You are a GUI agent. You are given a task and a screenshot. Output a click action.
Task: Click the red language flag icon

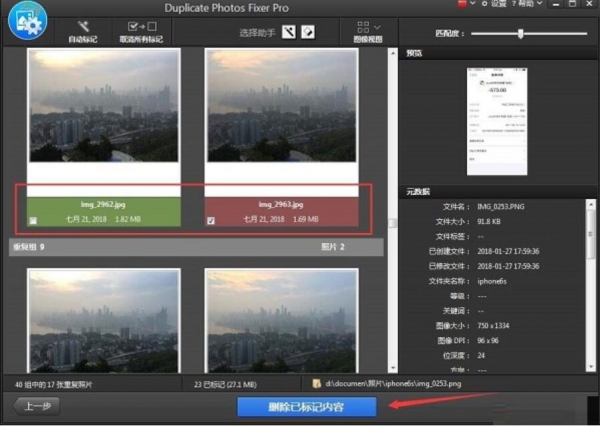coord(462,3)
